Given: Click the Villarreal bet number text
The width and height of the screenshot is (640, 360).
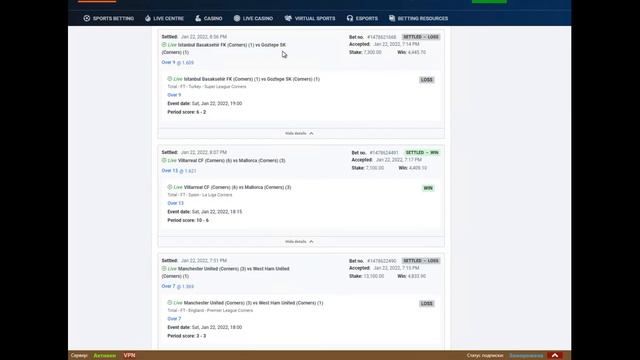Looking at the screenshot, I should [x=384, y=153].
